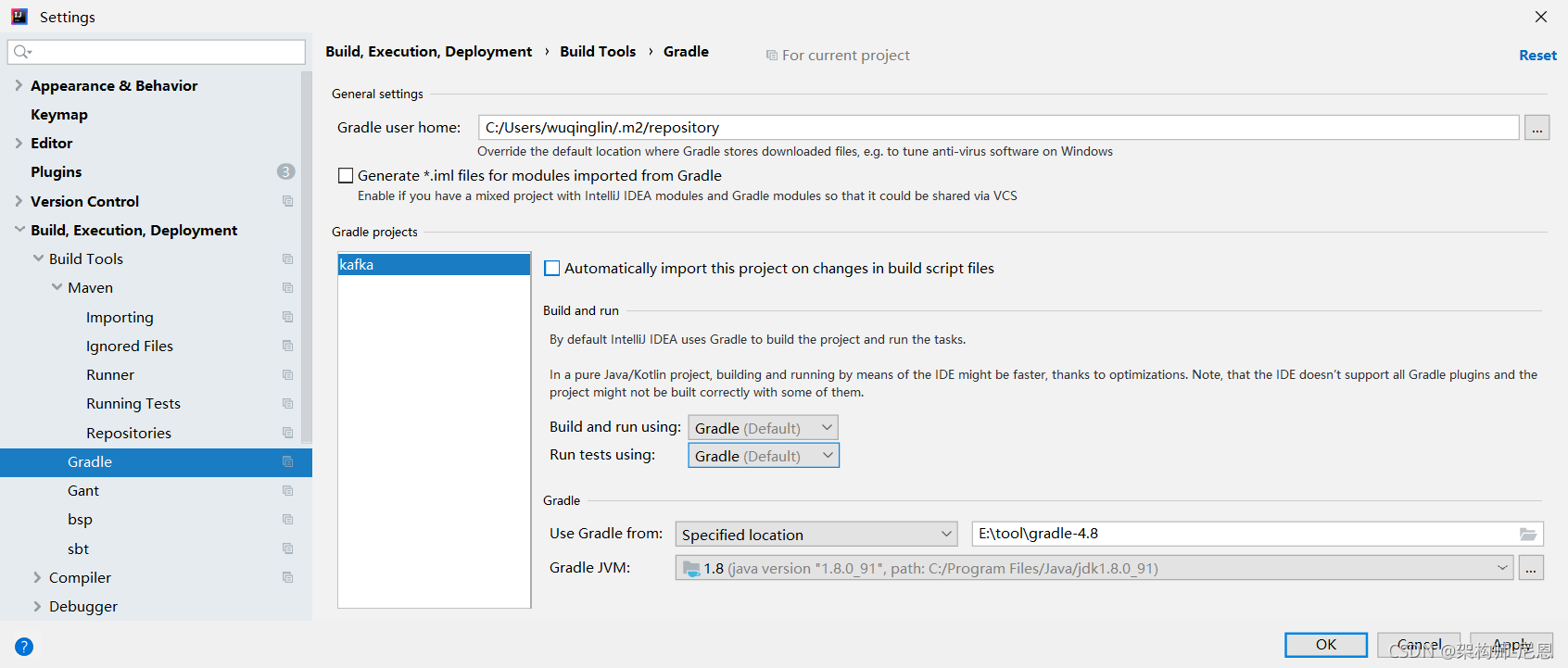Select Runner under Maven
Viewport: 1568px width, 668px height.
(x=110, y=374)
